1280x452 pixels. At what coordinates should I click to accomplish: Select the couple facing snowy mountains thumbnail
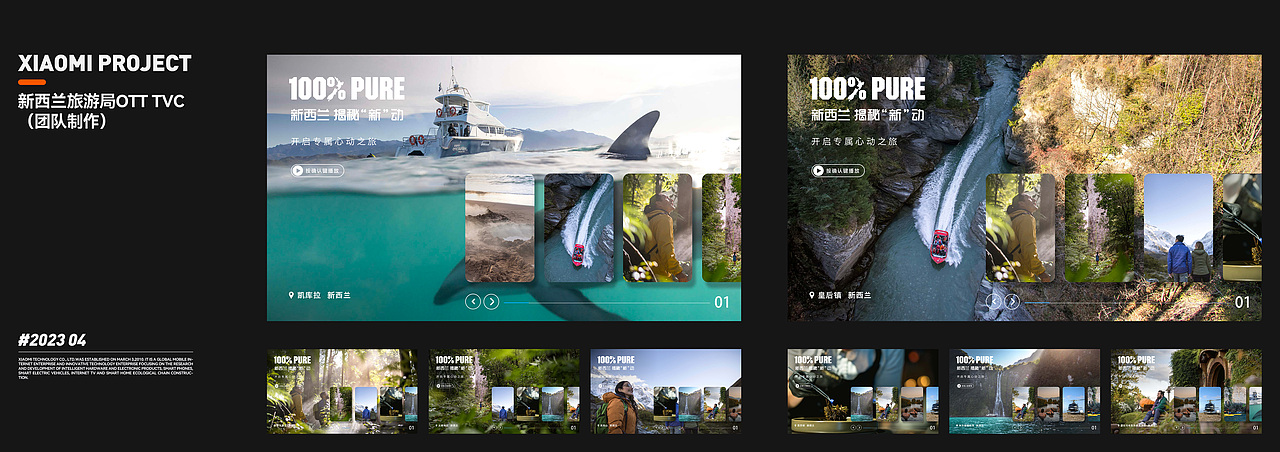[x=1178, y=228]
